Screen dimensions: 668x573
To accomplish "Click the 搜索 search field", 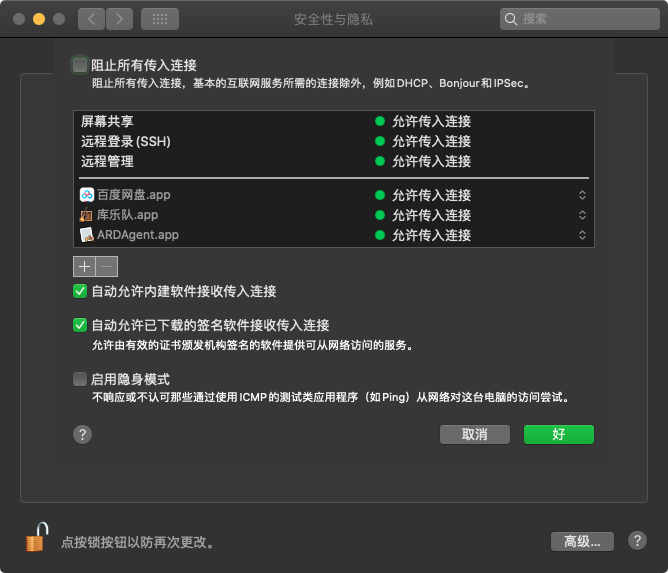I will [x=580, y=18].
